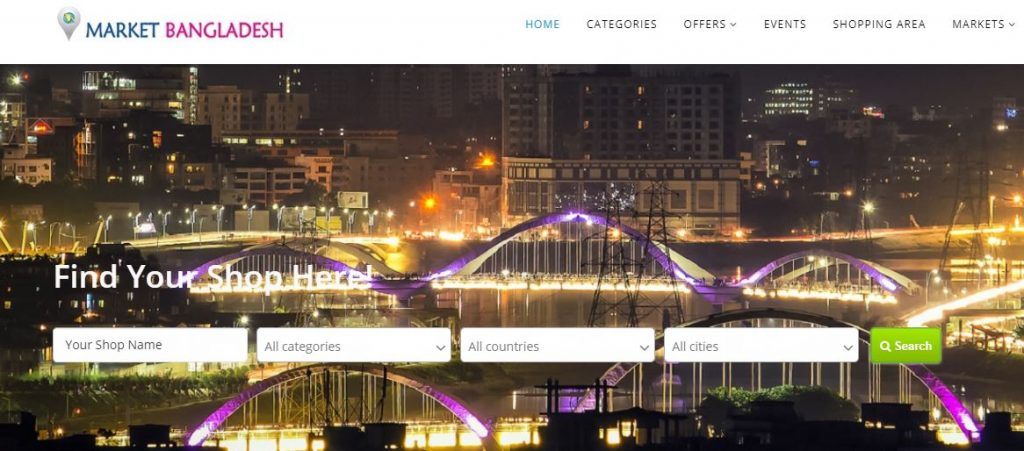Open the All cities dropdown

click(x=761, y=345)
